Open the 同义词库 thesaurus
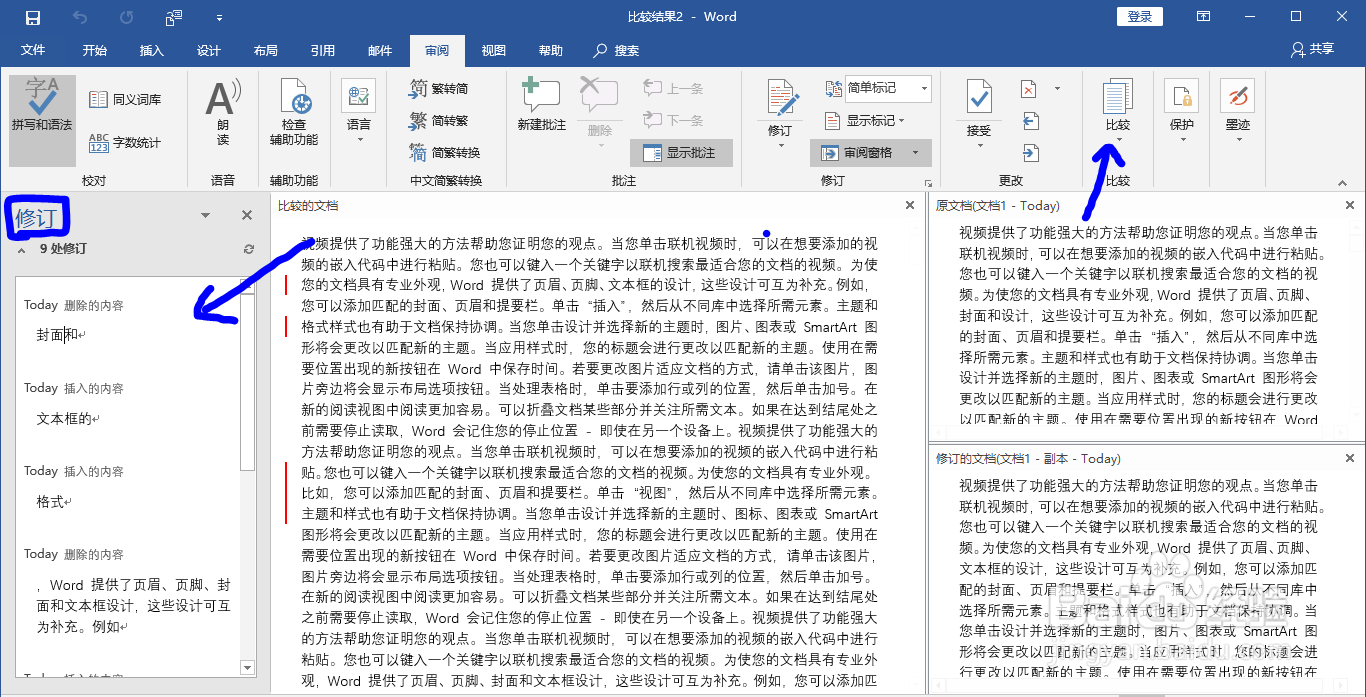1366x697 pixels. pyautogui.click(x=125, y=99)
